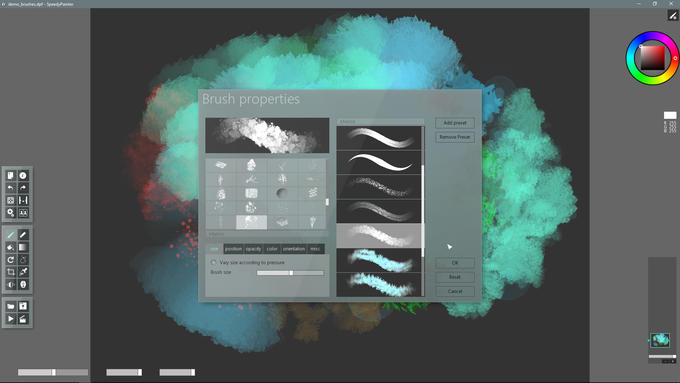The width and height of the screenshot is (680, 383).
Task: Select the bottom cyan spiky stroke preset
Action: click(379, 285)
